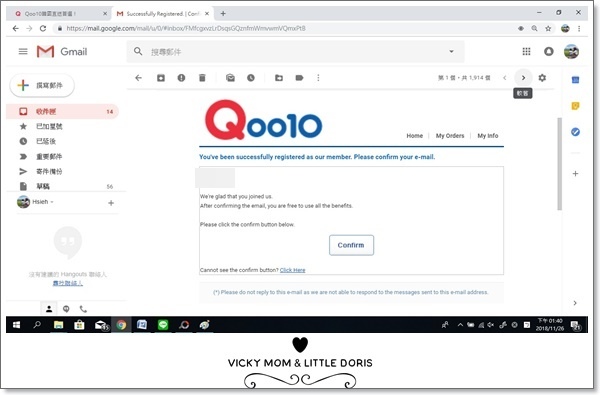Go back to inbox with arrow
This screenshot has width=600, height=395.
pos(139,78)
